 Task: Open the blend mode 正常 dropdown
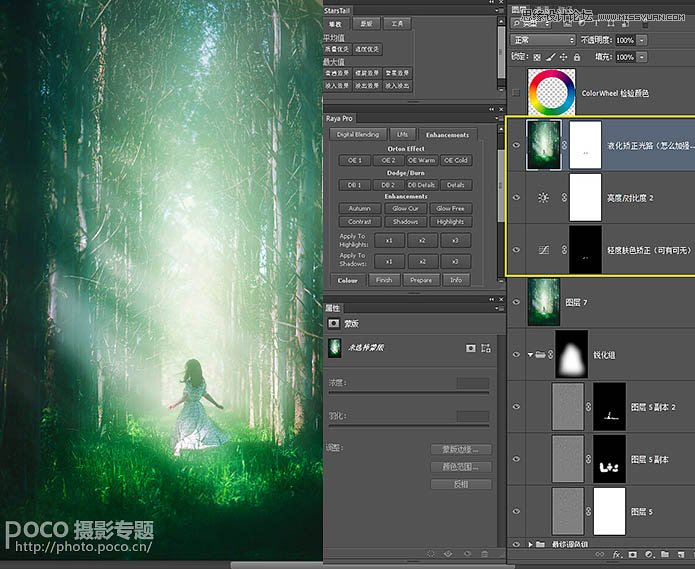click(x=543, y=40)
